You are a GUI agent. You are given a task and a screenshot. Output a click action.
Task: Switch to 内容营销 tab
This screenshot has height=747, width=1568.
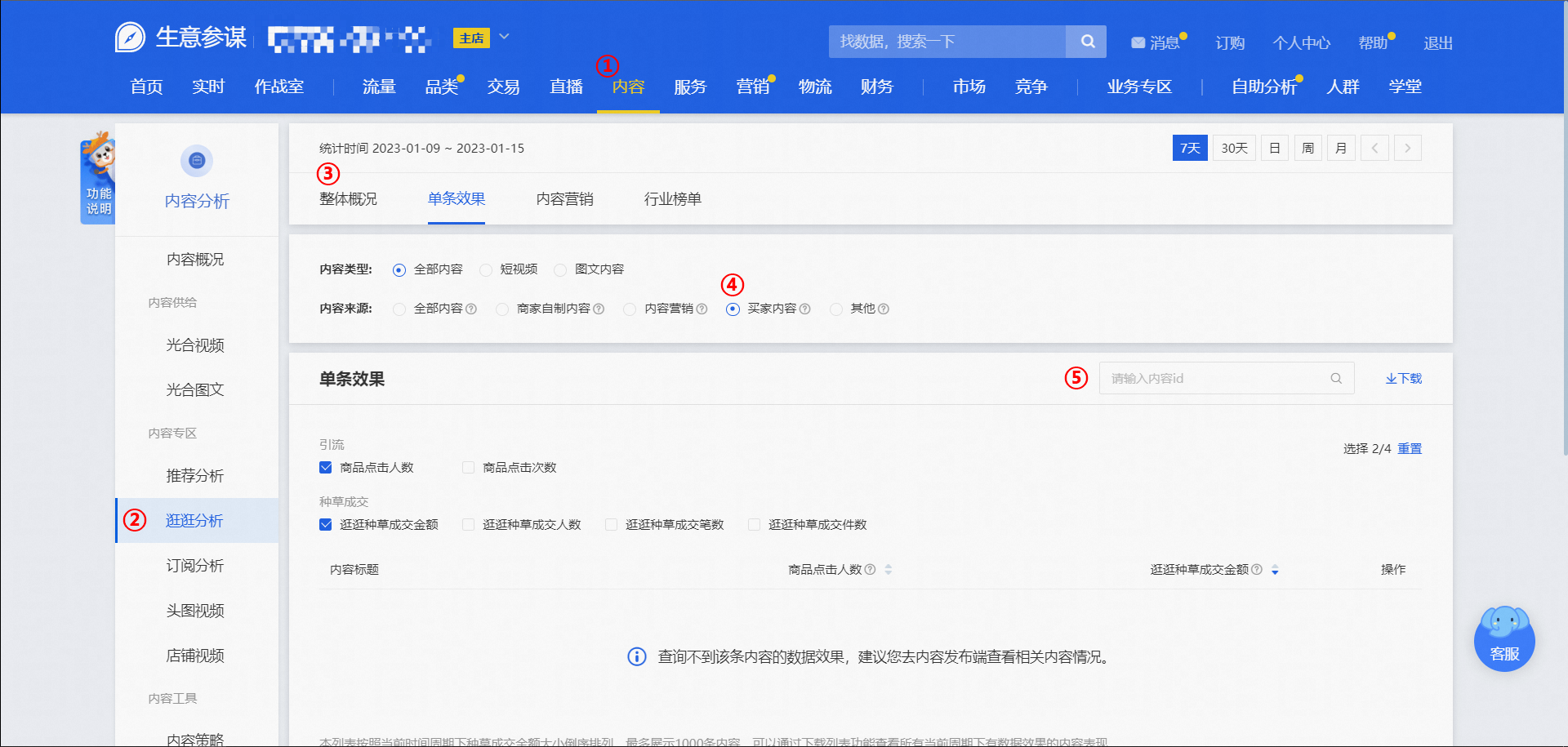(564, 198)
